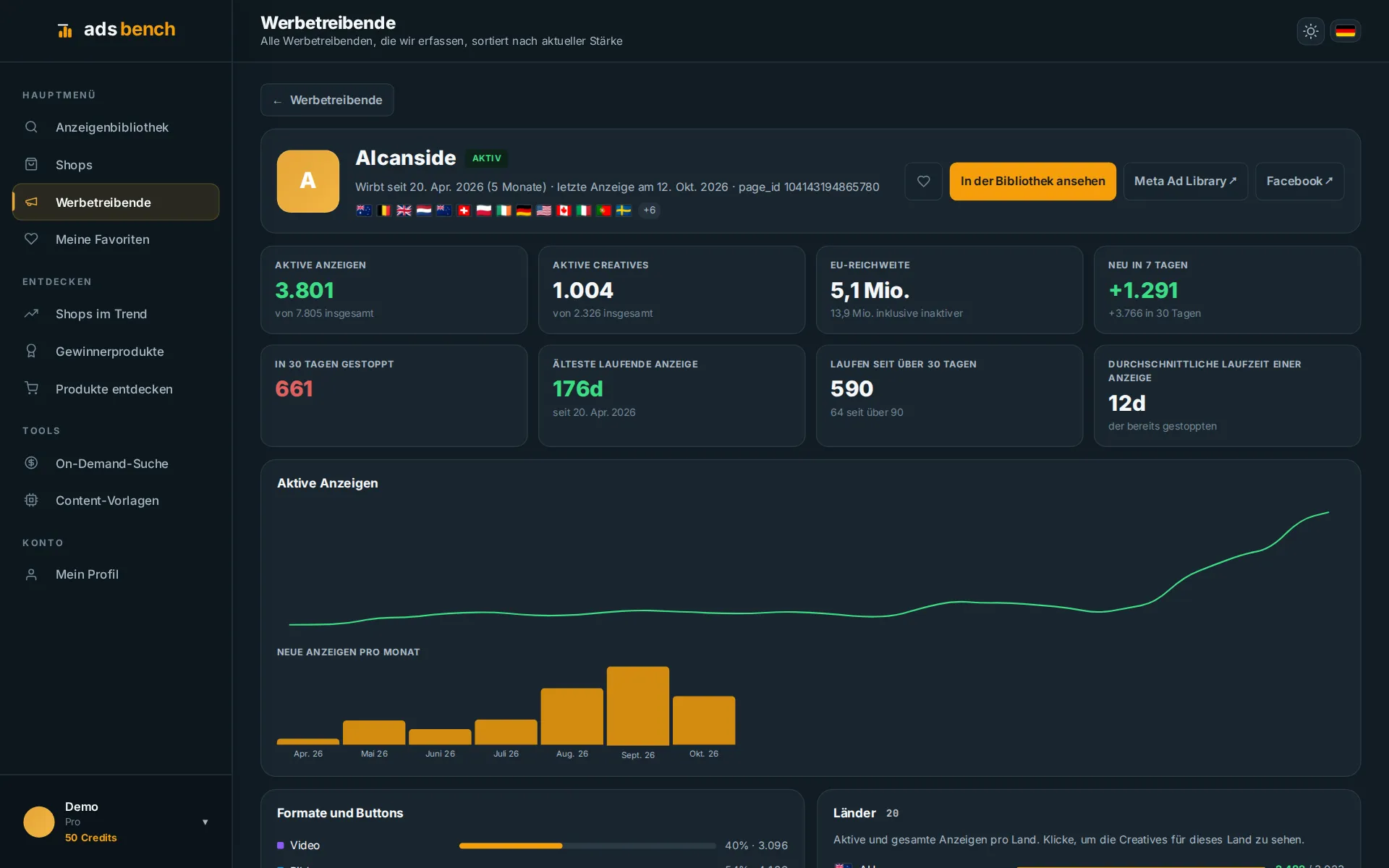Click the Shops bag icon
This screenshot has height=868, width=1389.
(x=31, y=165)
